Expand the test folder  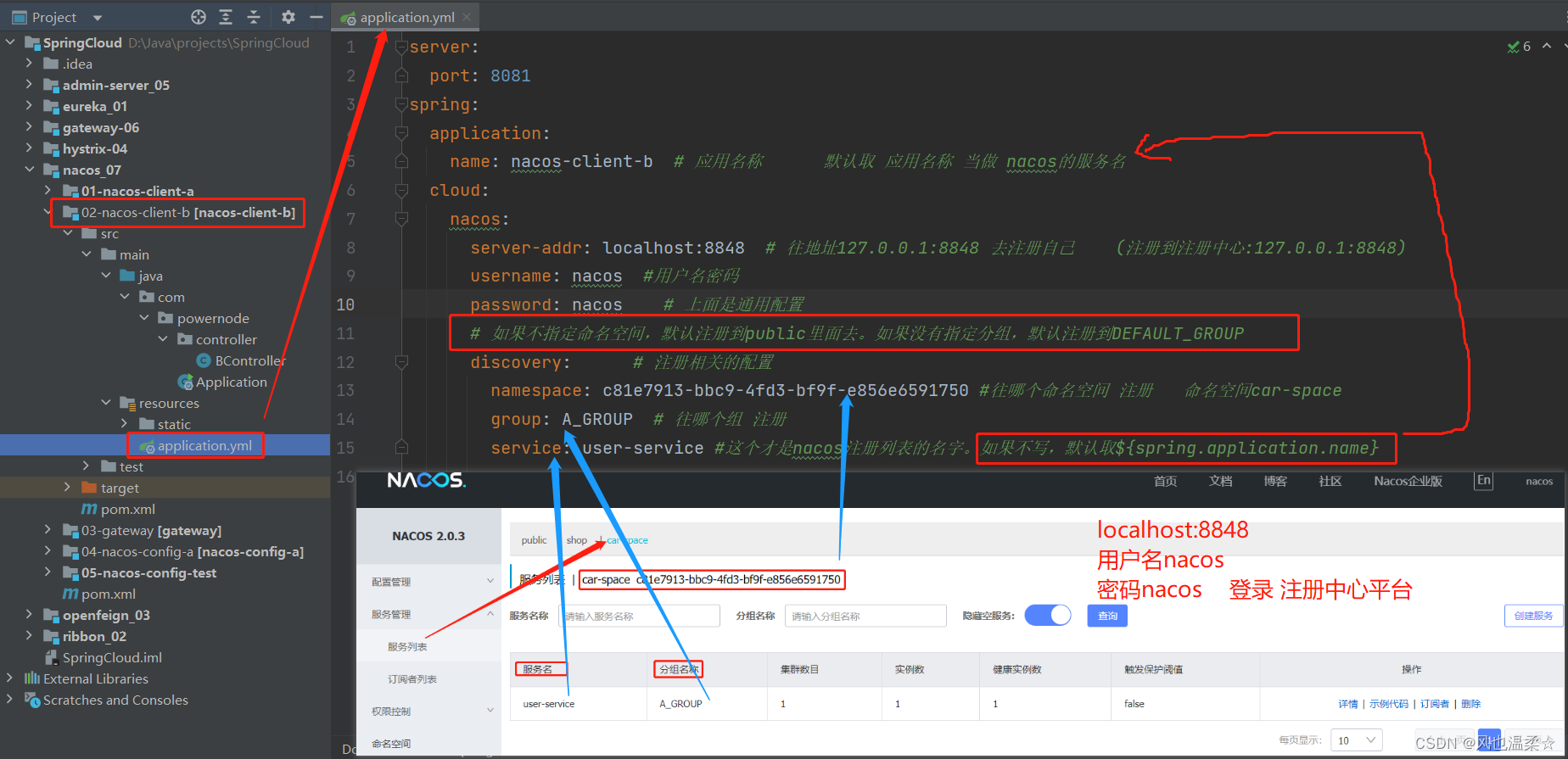pyautogui.click(x=86, y=466)
